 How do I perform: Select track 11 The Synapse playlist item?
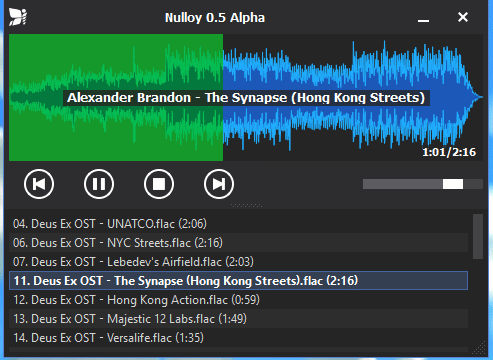238,281
